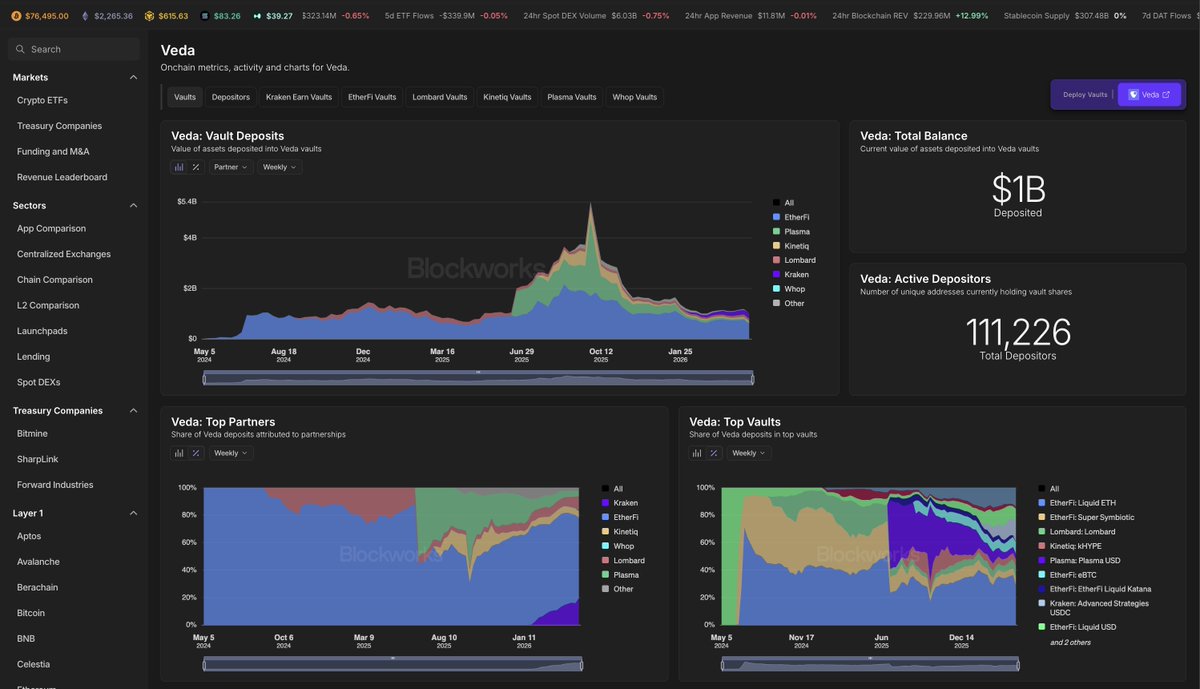Open the Partner dropdown in Vault Deposits
This screenshot has height=689, width=1200.
(231, 167)
